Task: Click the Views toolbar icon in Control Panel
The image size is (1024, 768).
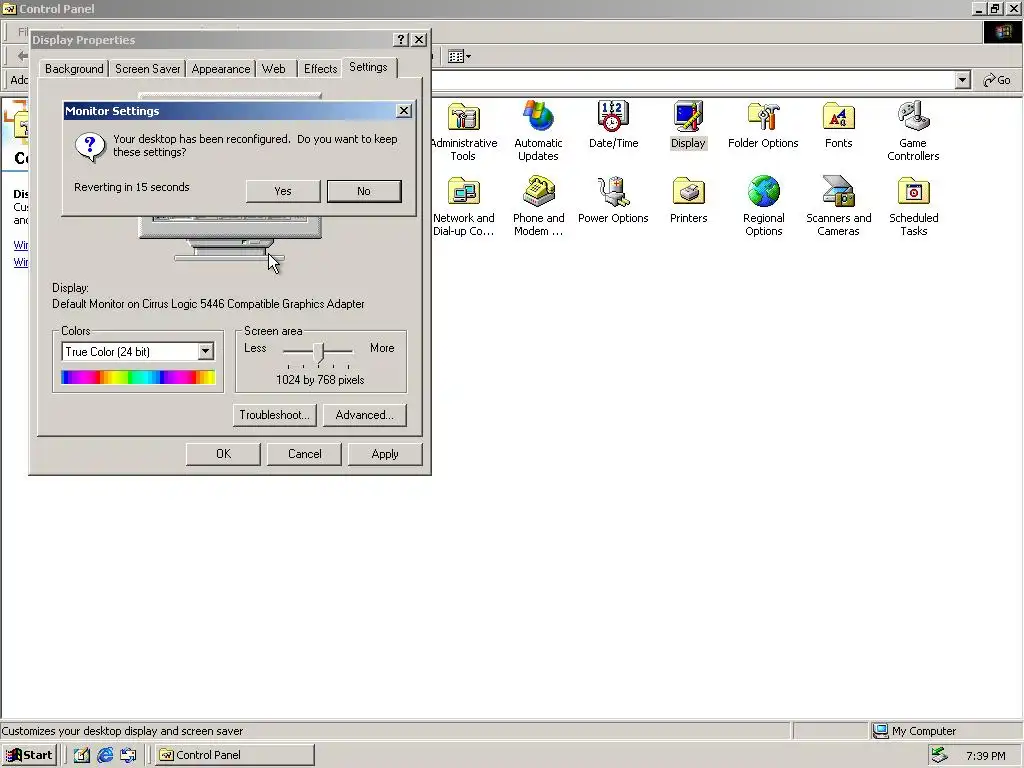Action: 459,56
